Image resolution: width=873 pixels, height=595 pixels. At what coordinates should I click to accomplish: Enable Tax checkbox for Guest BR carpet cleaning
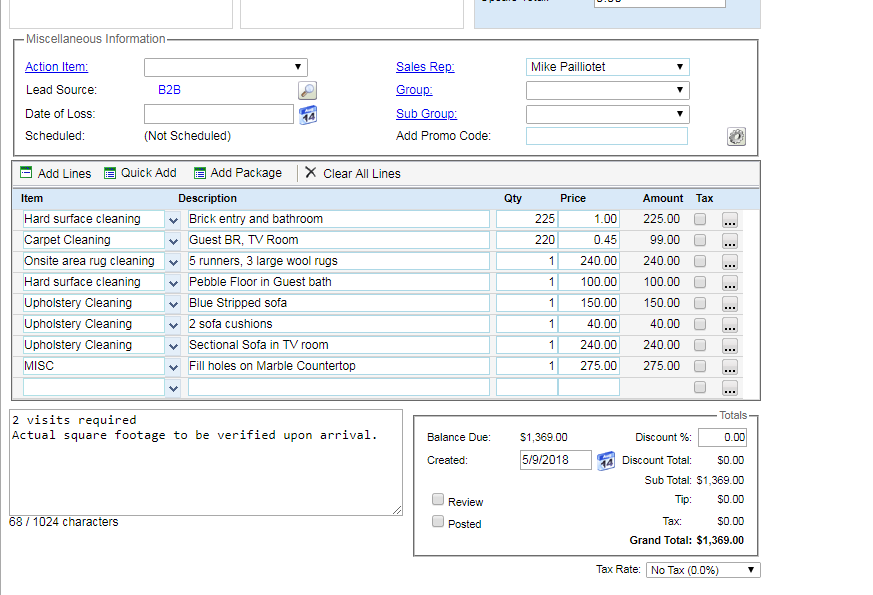(700, 240)
